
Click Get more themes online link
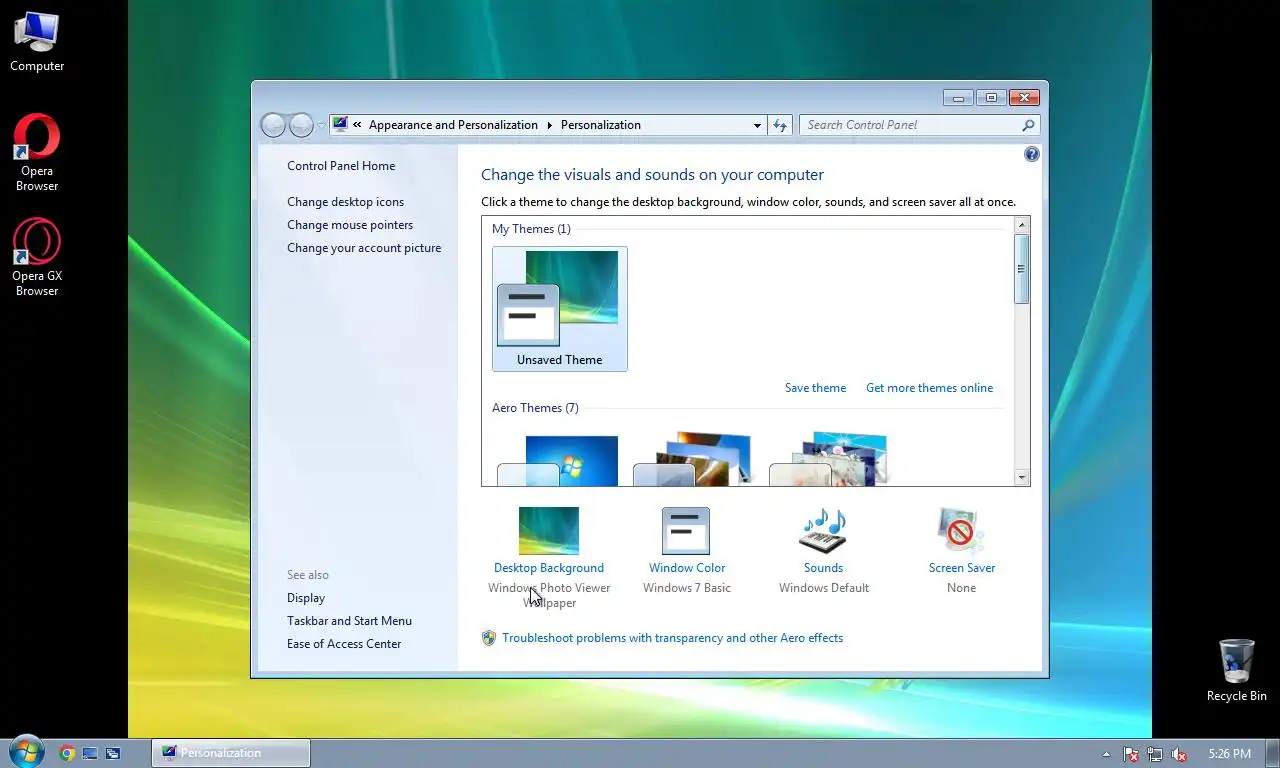coord(930,388)
